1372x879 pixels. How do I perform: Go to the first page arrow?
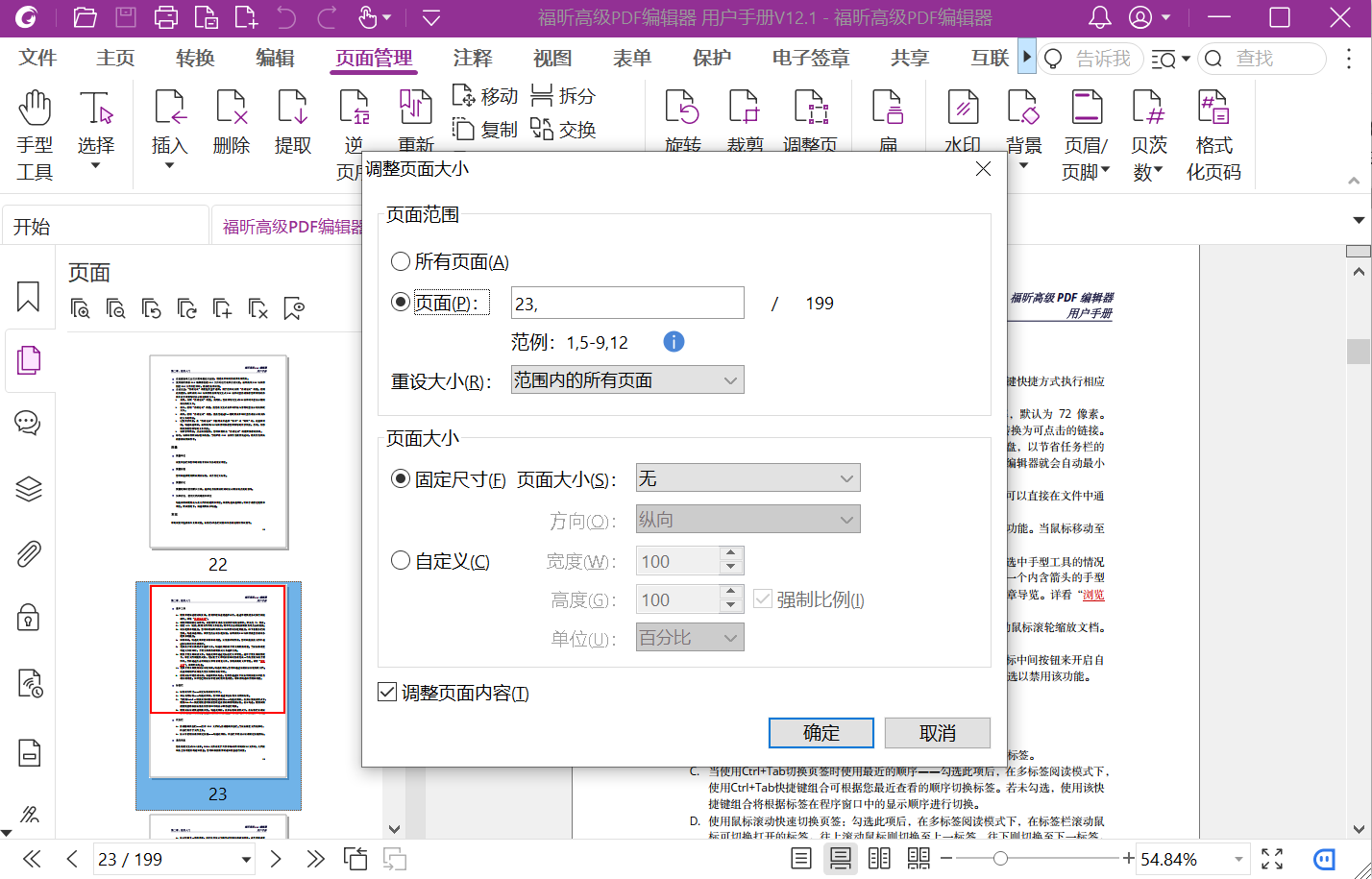click(32, 859)
